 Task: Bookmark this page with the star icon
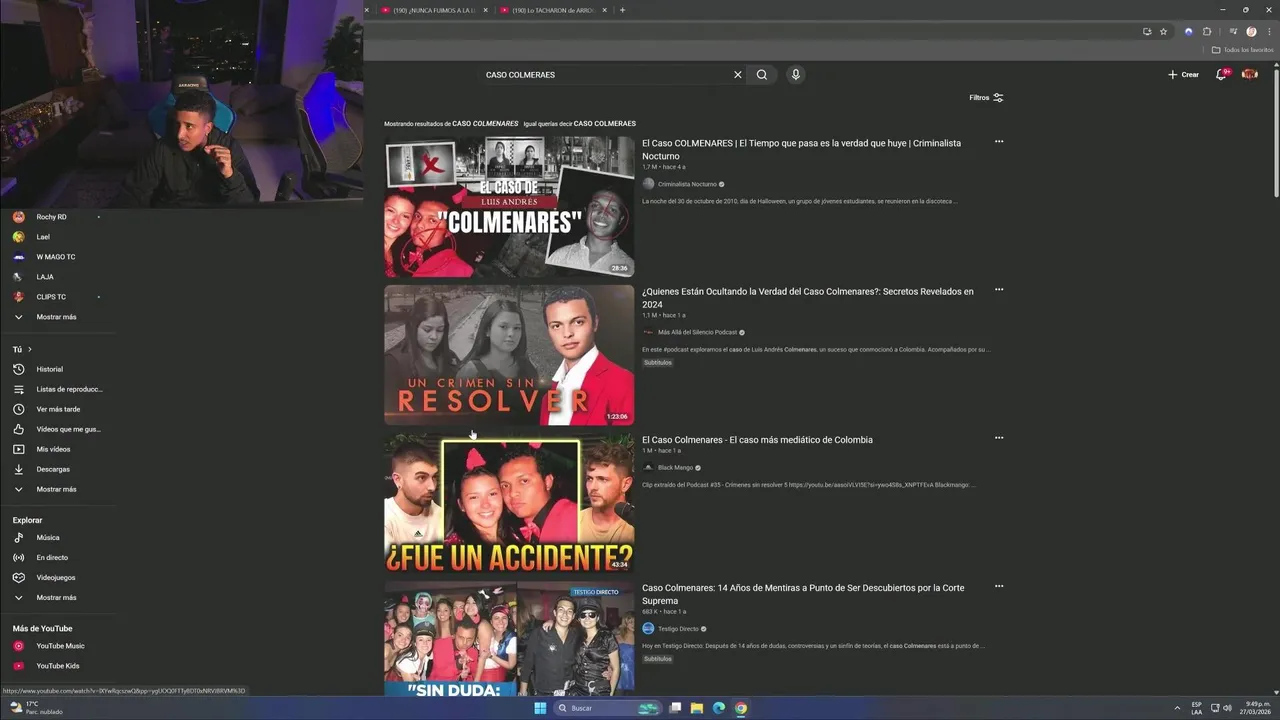(x=1163, y=31)
